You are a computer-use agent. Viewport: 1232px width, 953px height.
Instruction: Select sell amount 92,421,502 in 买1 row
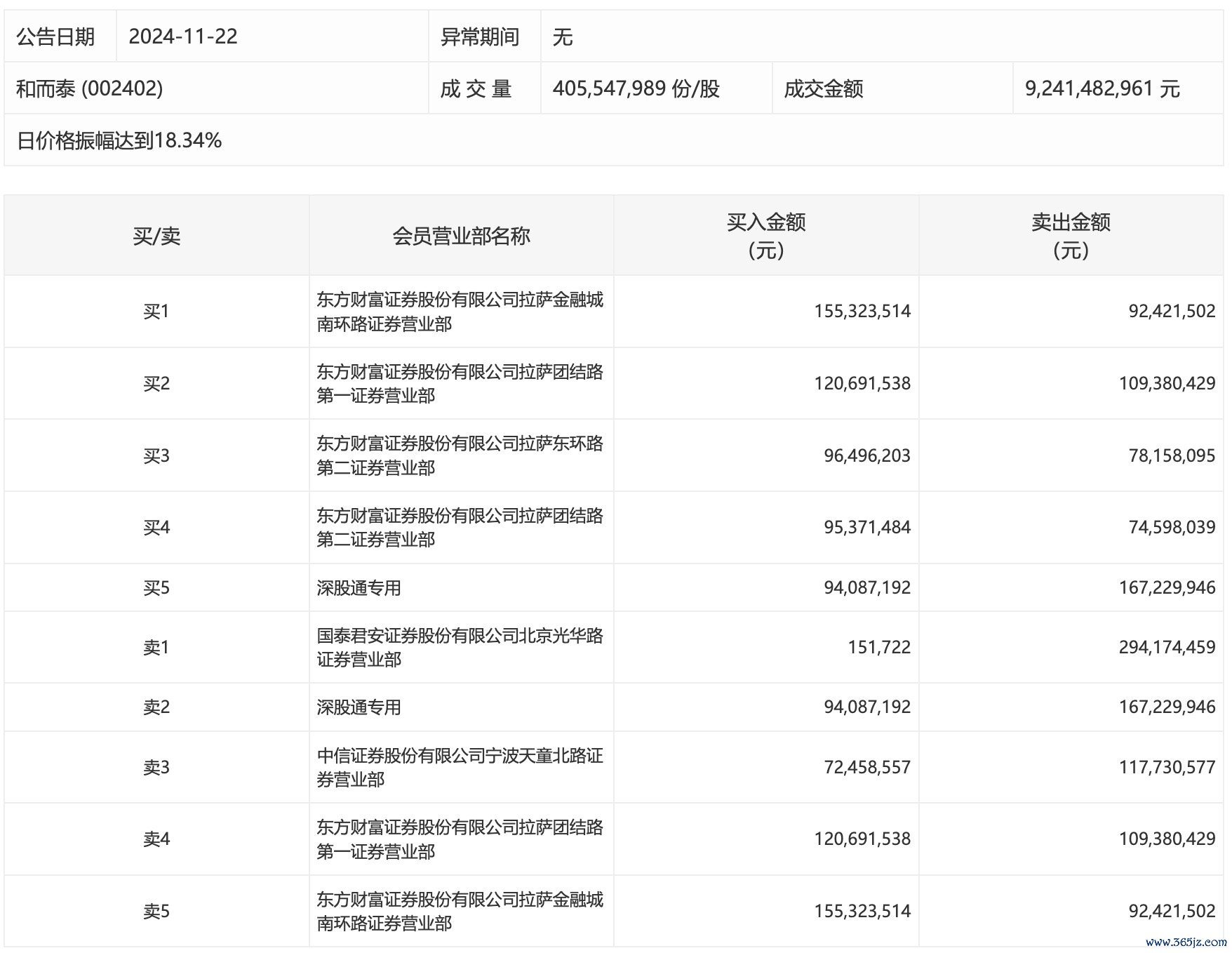tap(1172, 311)
